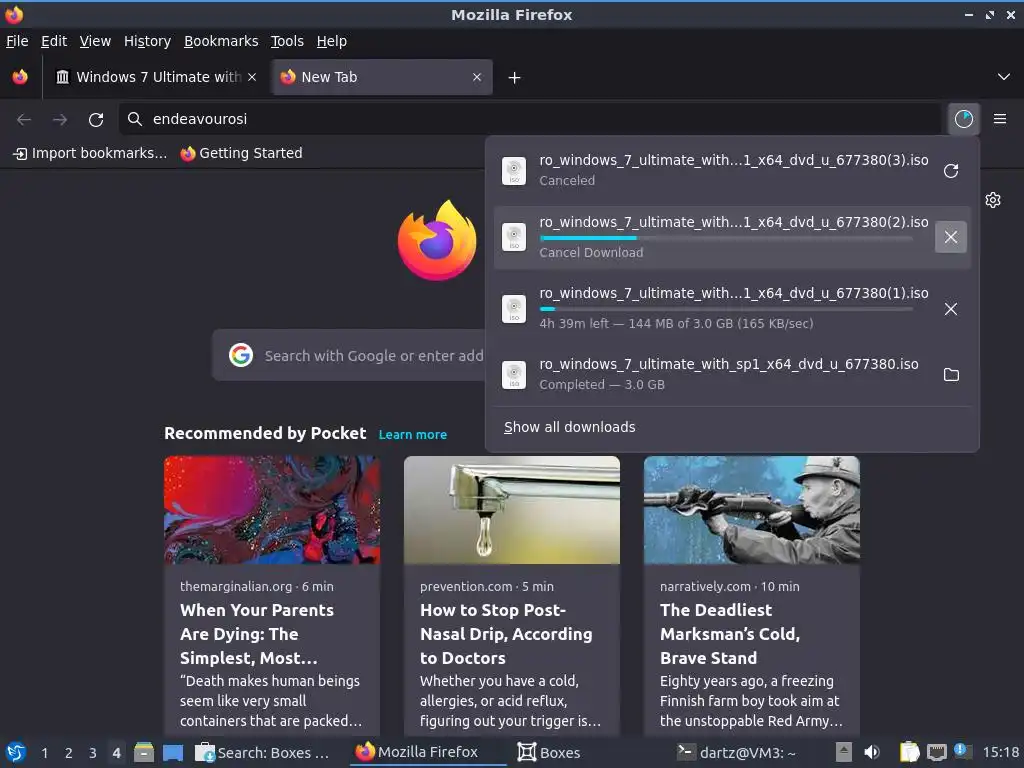Image resolution: width=1024 pixels, height=768 pixels.
Task: Open a new tab with plus button
Action: coord(515,78)
